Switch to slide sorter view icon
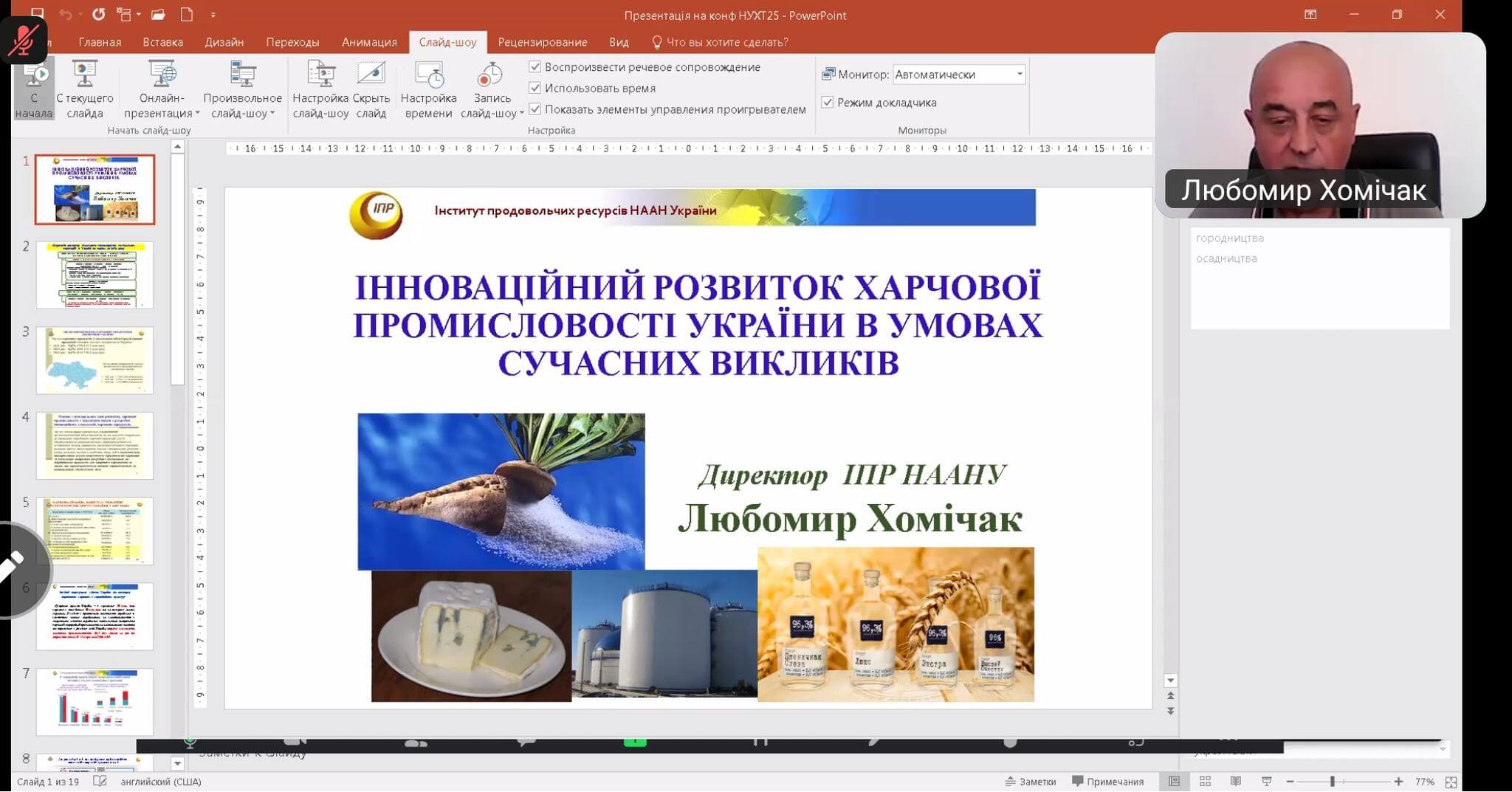The width and height of the screenshot is (1512, 792). 1205,782
